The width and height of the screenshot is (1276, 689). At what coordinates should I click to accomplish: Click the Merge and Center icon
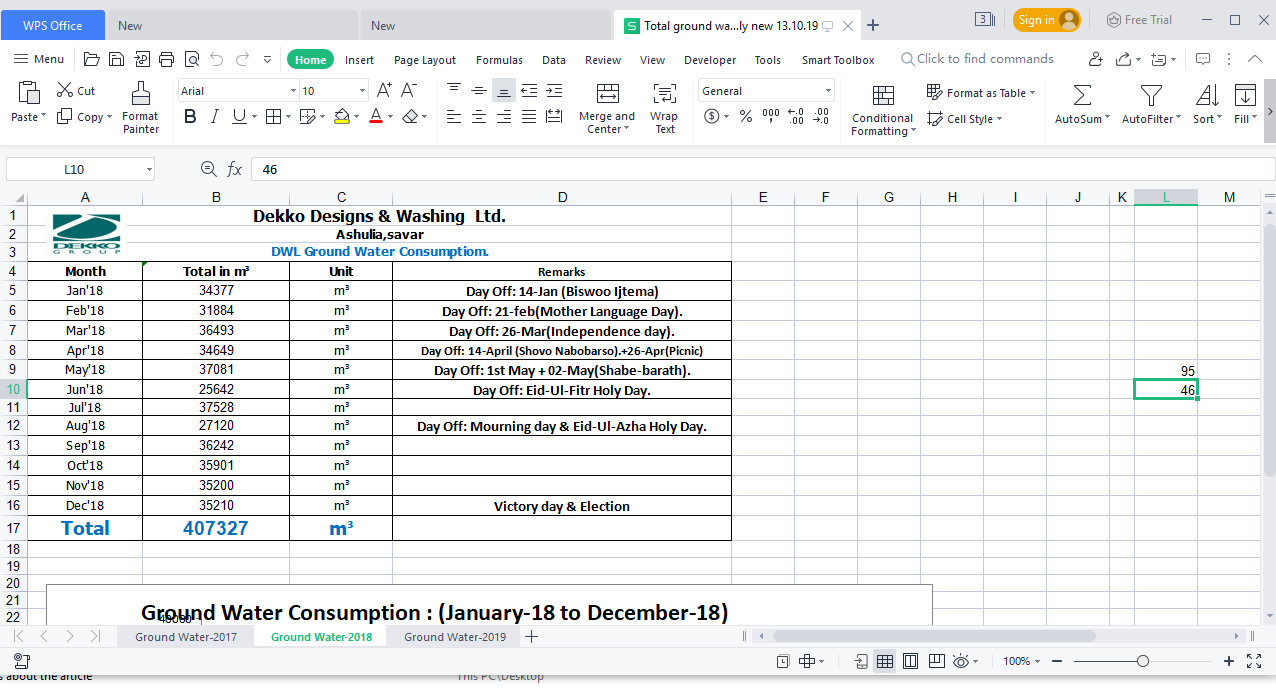607,94
